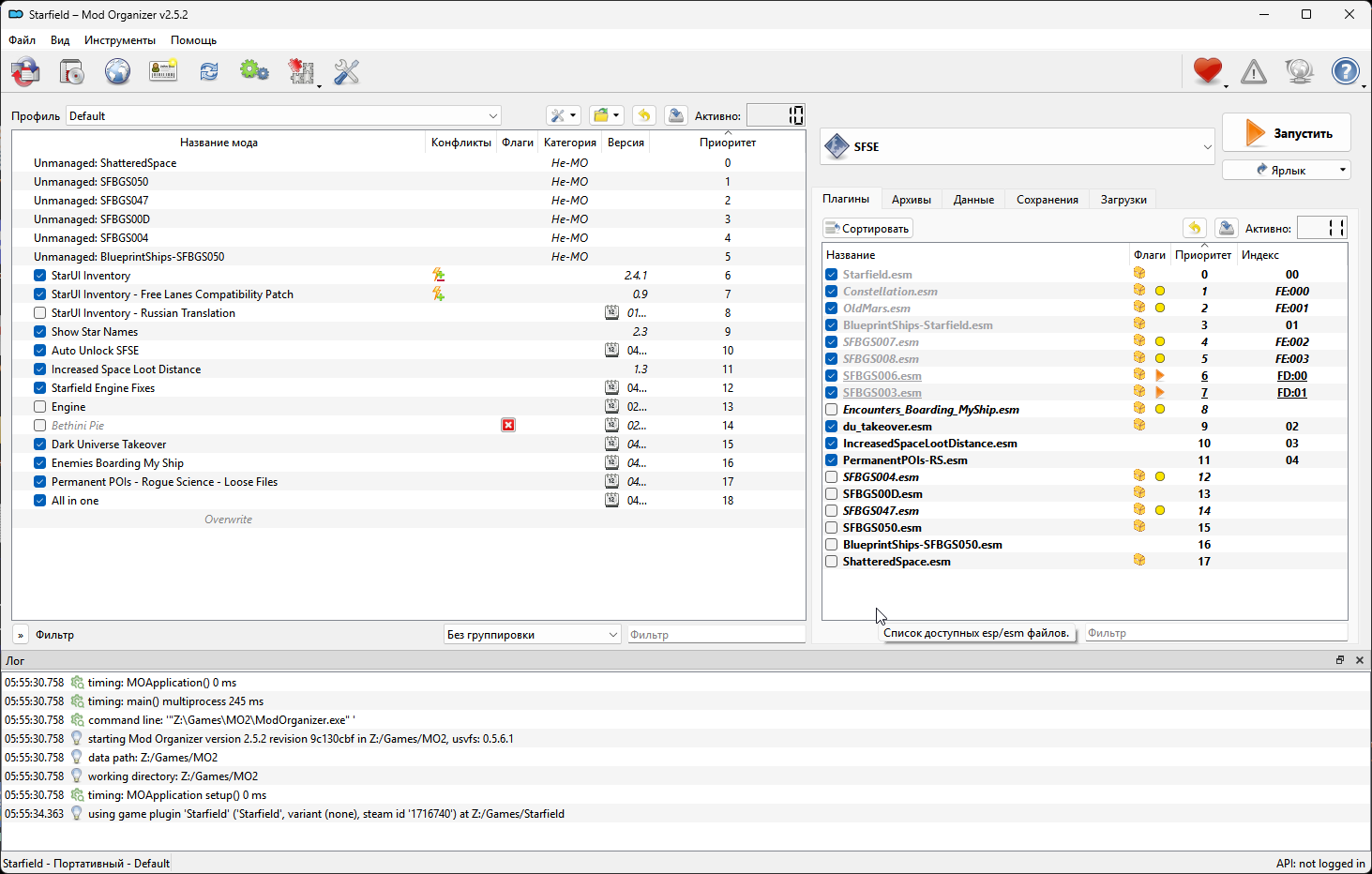Create mod list backup icon

[x=675, y=115]
